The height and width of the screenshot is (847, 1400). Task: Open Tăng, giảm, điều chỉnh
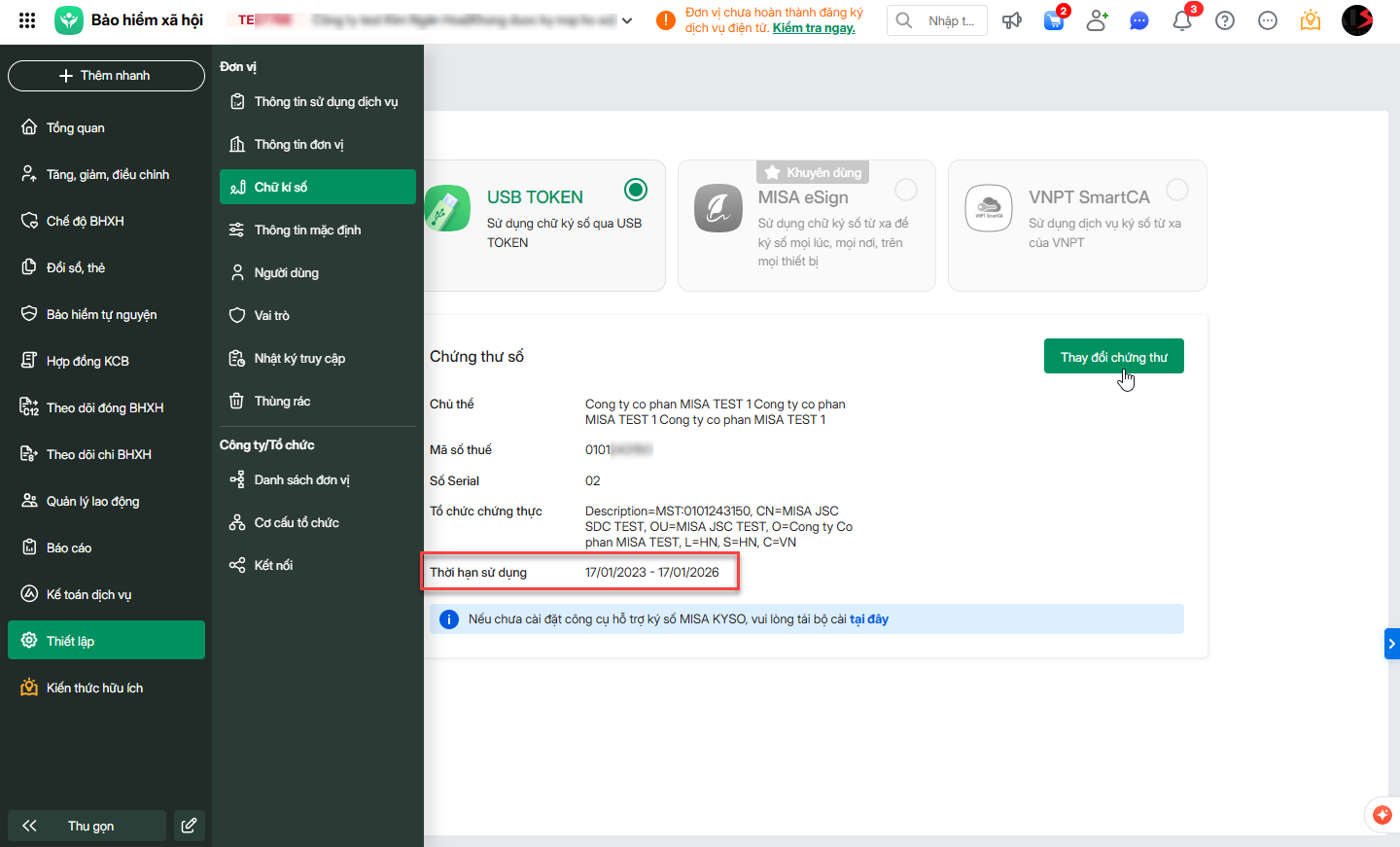click(x=106, y=174)
